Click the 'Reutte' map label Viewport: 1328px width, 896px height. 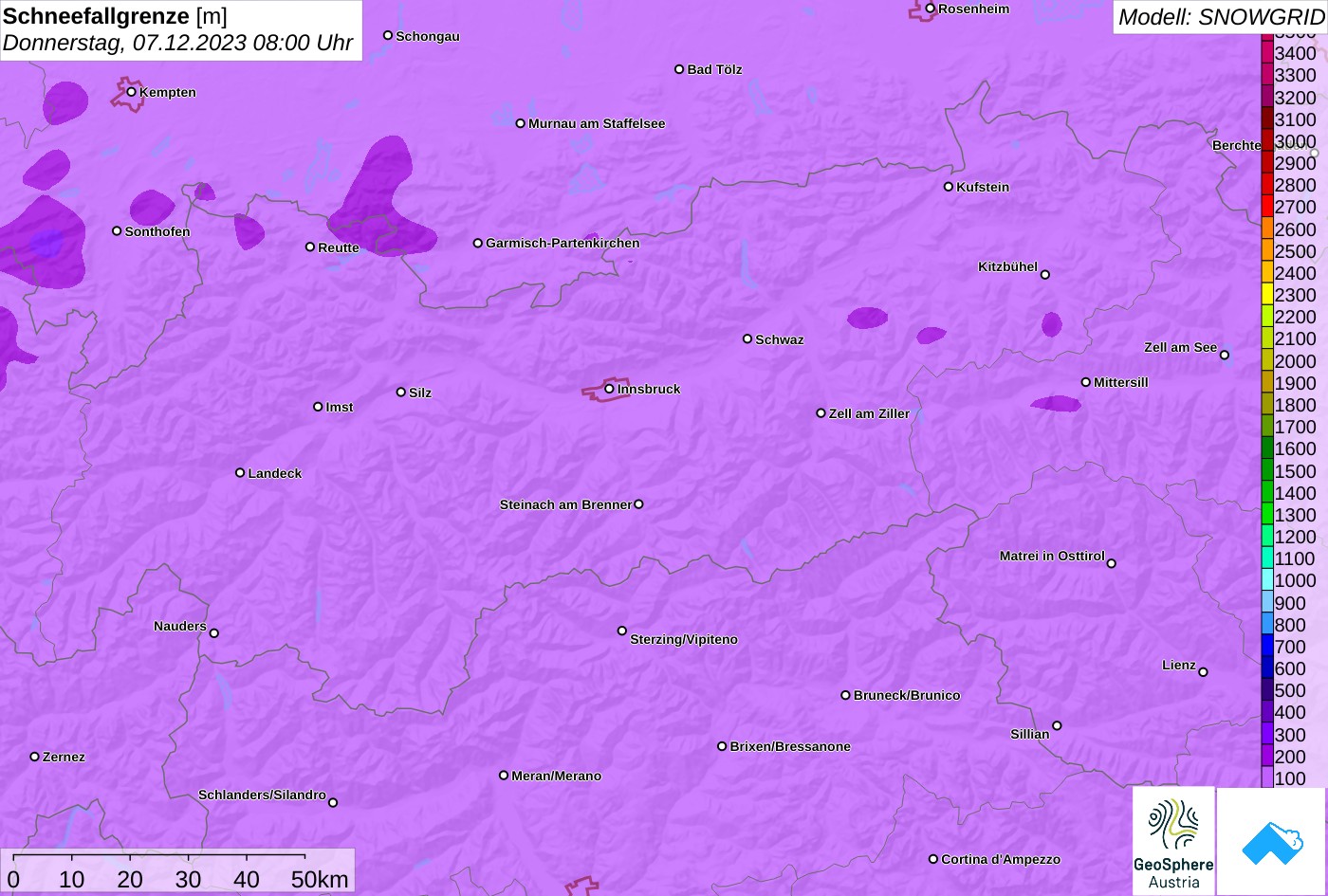[339, 247]
